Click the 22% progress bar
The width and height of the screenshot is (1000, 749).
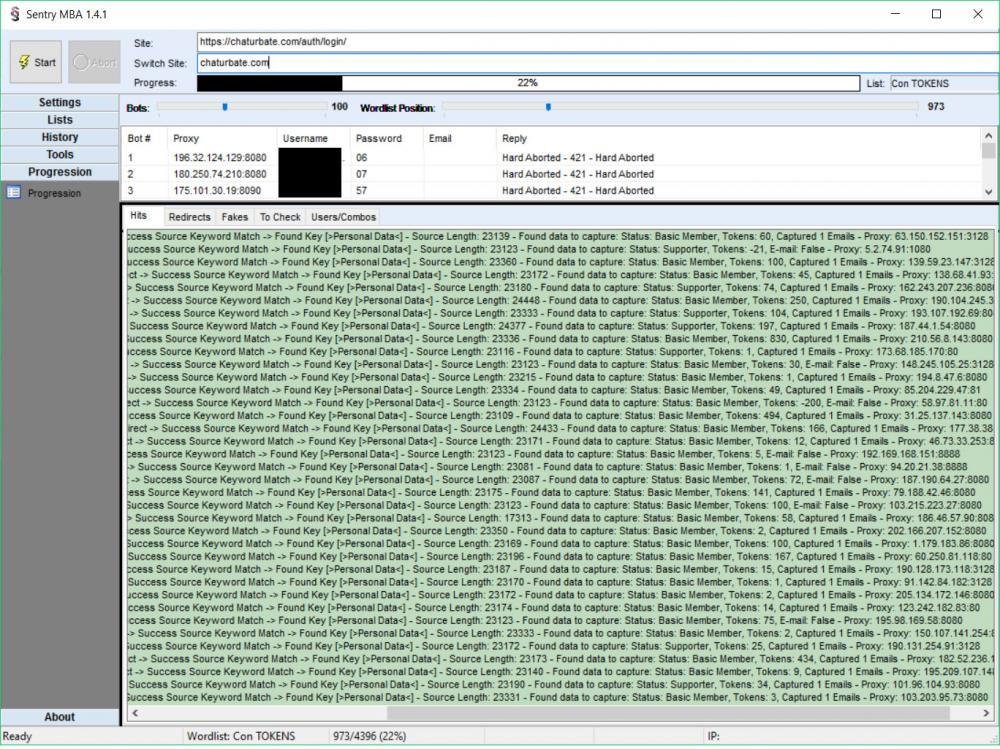pyautogui.click(x=528, y=83)
